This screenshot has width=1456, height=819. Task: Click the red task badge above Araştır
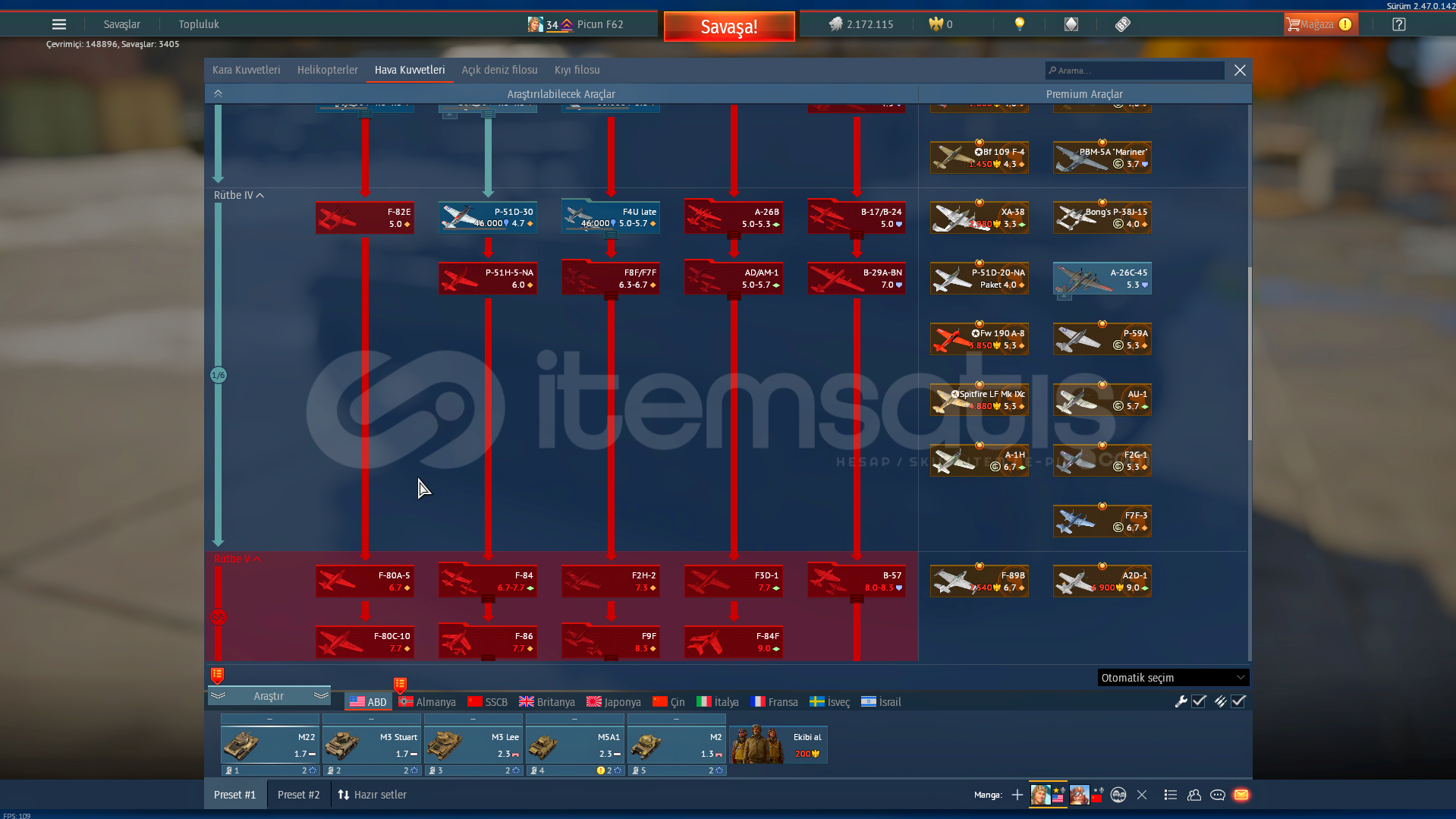[x=217, y=675]
